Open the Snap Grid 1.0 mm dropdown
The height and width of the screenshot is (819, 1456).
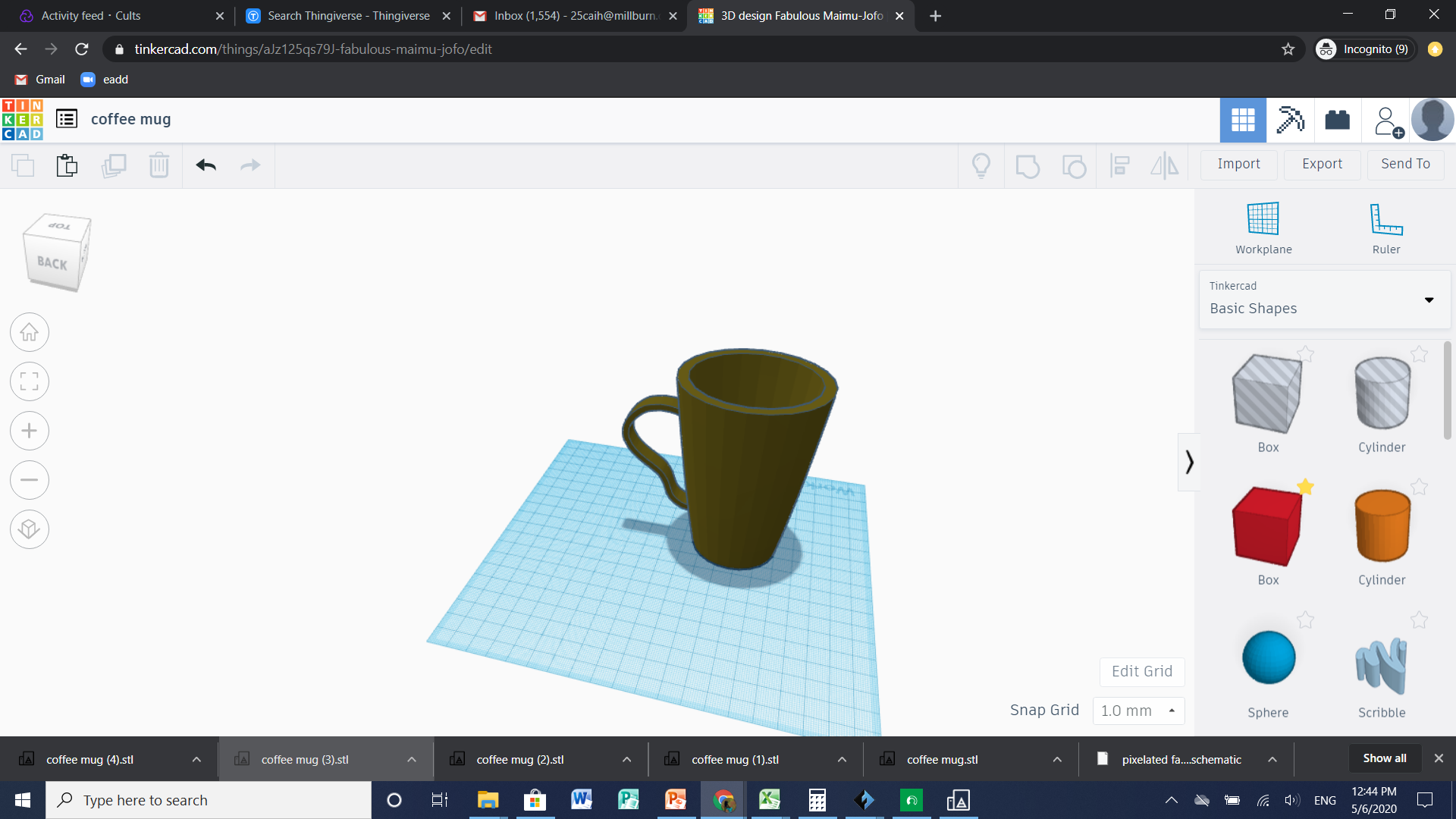point(1138,711)
